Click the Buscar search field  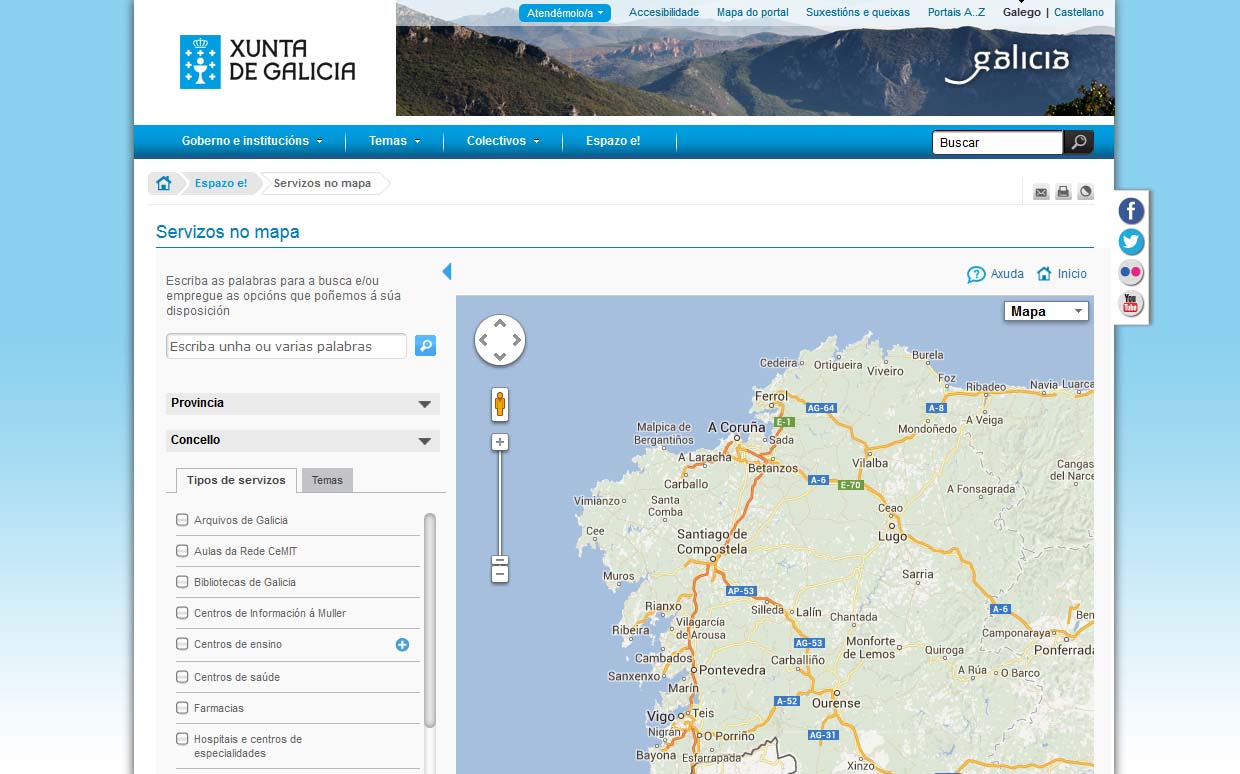[x=998, y=142]
